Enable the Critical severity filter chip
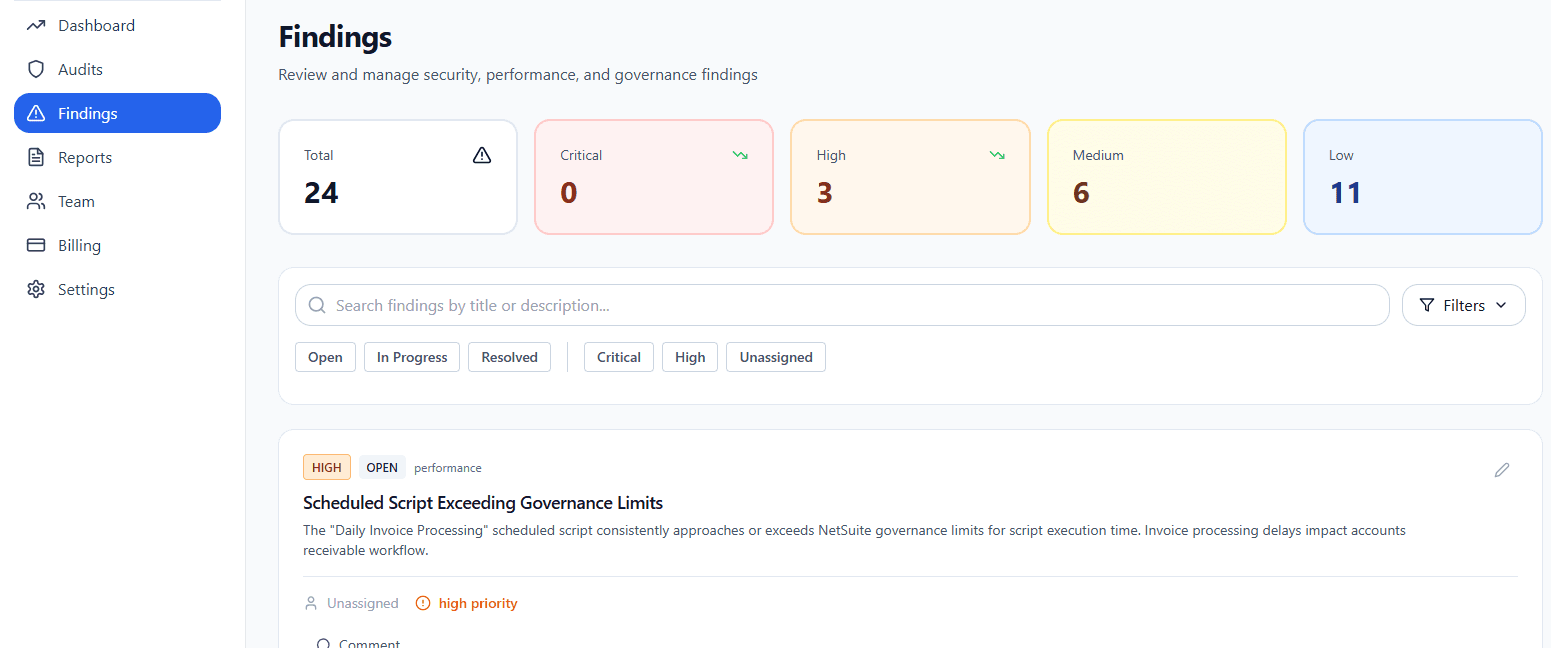The image size is (1551, 648). tap(619, 357)
